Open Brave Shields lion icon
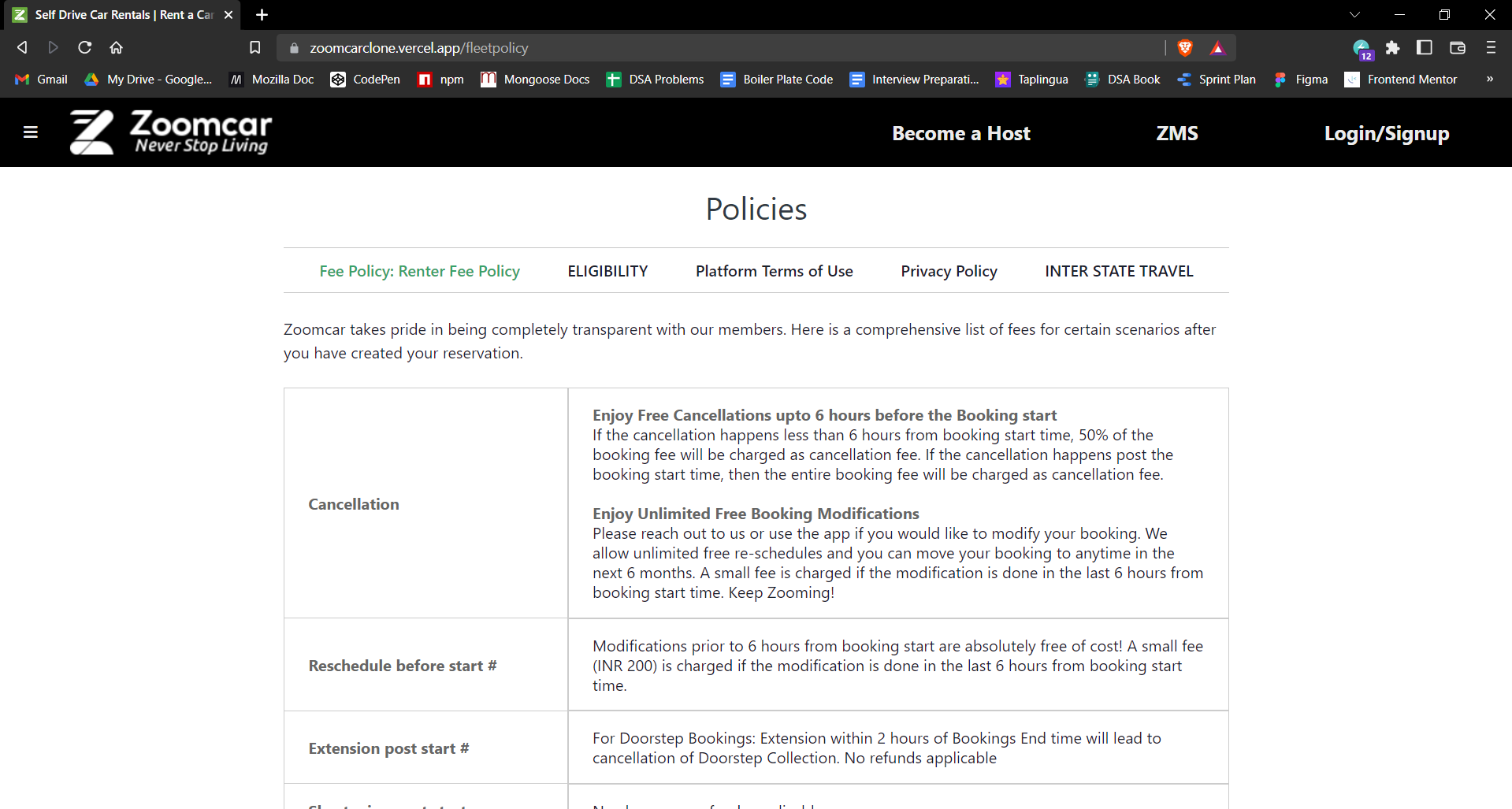Screen dimensions: 1512x809 tap(1185, 47)
